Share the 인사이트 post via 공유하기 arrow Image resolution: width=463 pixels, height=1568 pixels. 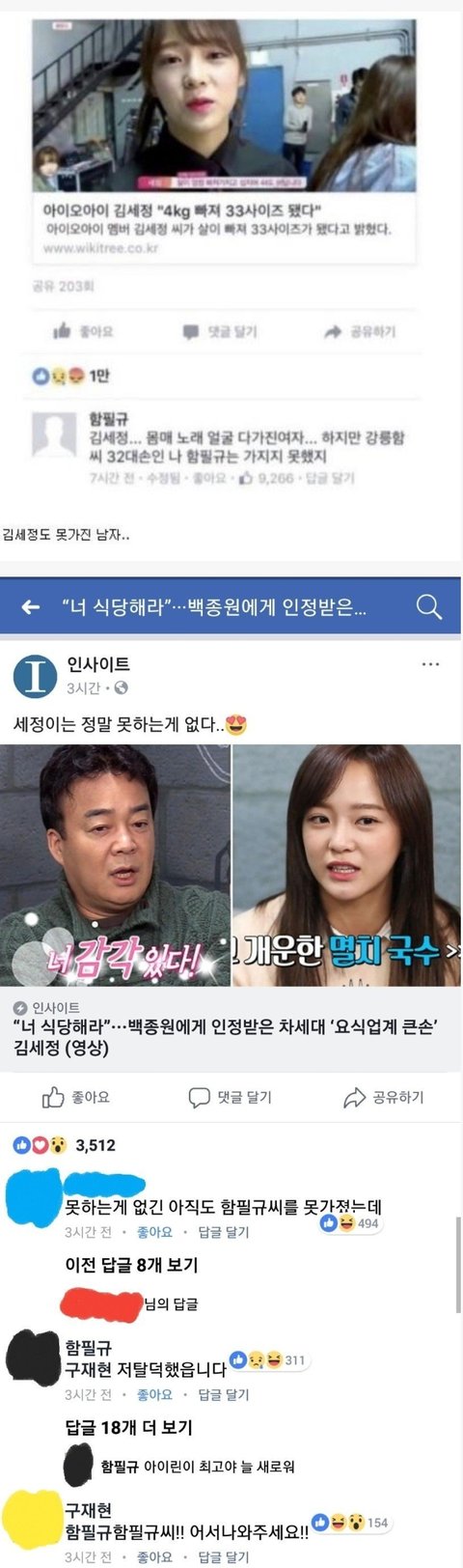click(x=384, y=1097)
